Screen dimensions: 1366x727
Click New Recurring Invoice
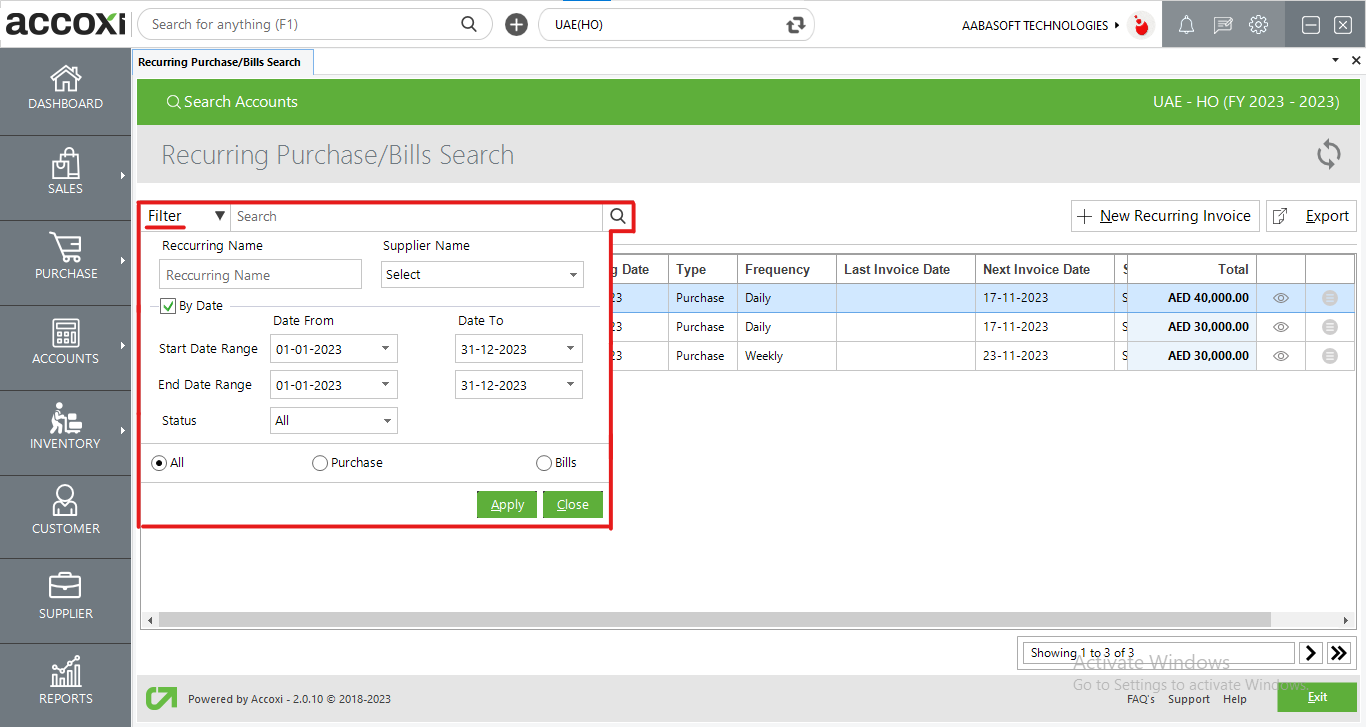(x=1165, y=215)
